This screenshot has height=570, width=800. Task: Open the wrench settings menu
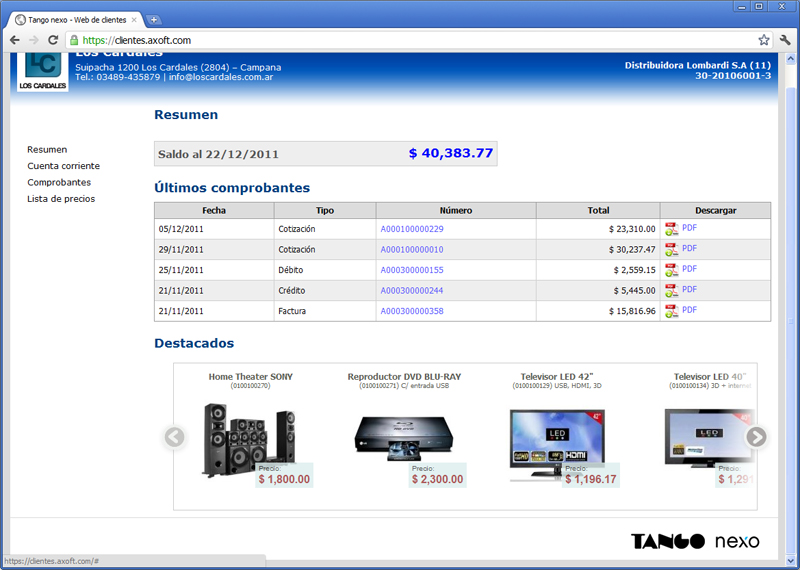(x=785, y=40)
